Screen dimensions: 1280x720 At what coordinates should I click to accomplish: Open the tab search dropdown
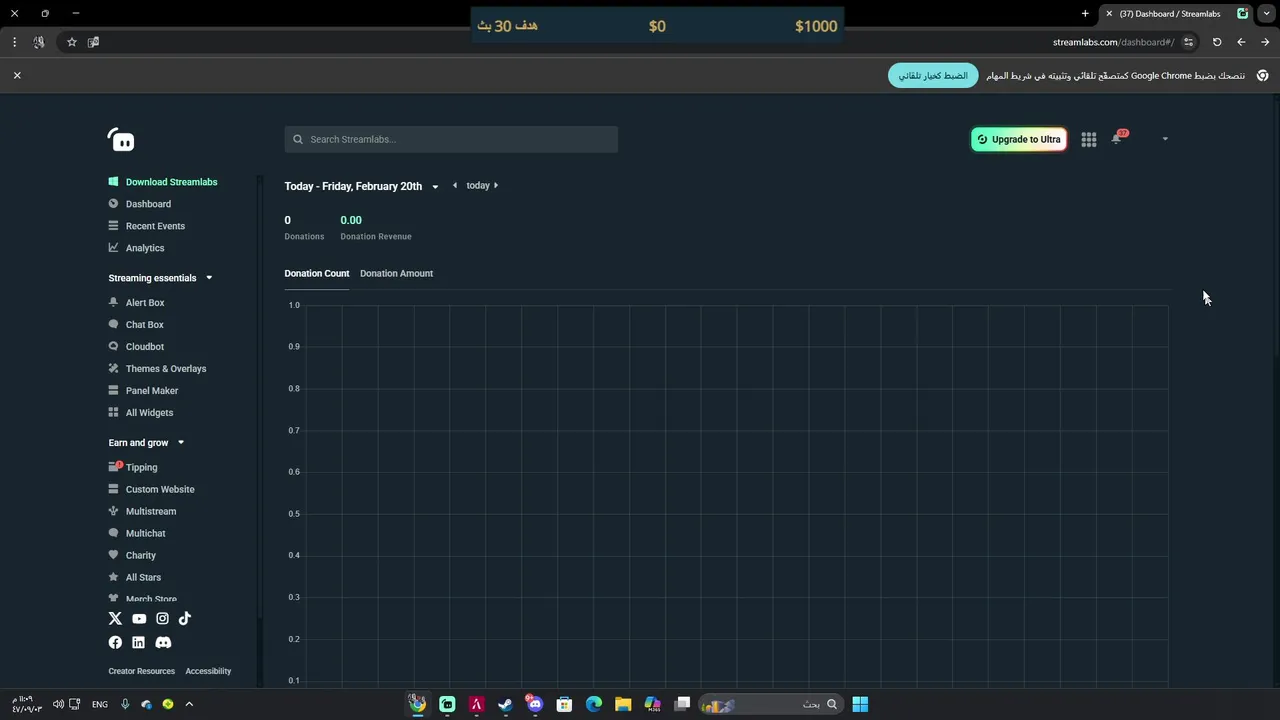[1268, 14]
